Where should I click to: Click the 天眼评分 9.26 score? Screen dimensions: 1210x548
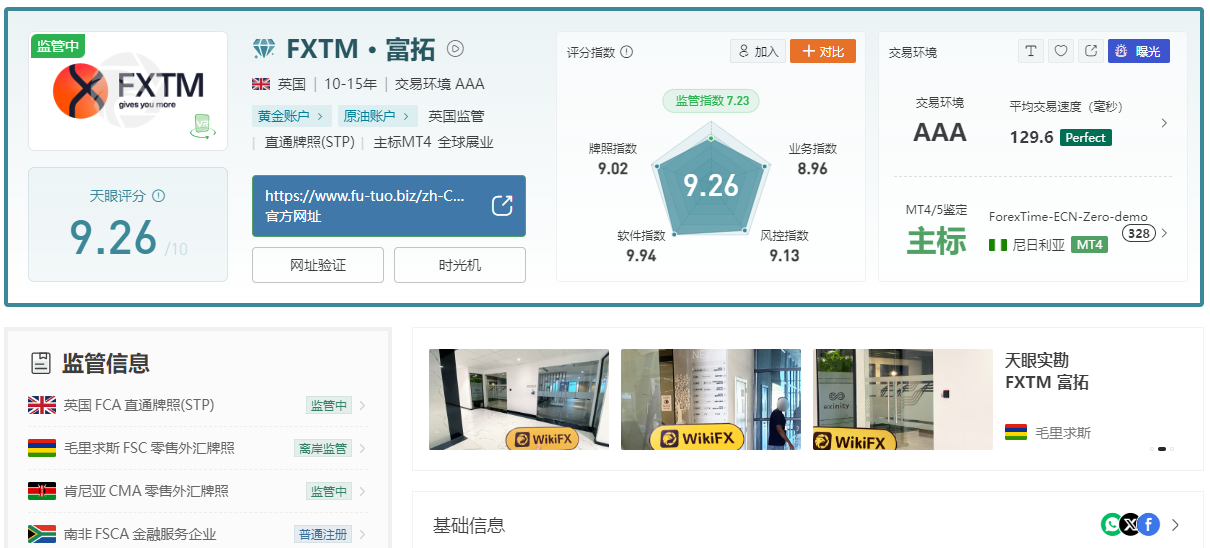(113, 238)
